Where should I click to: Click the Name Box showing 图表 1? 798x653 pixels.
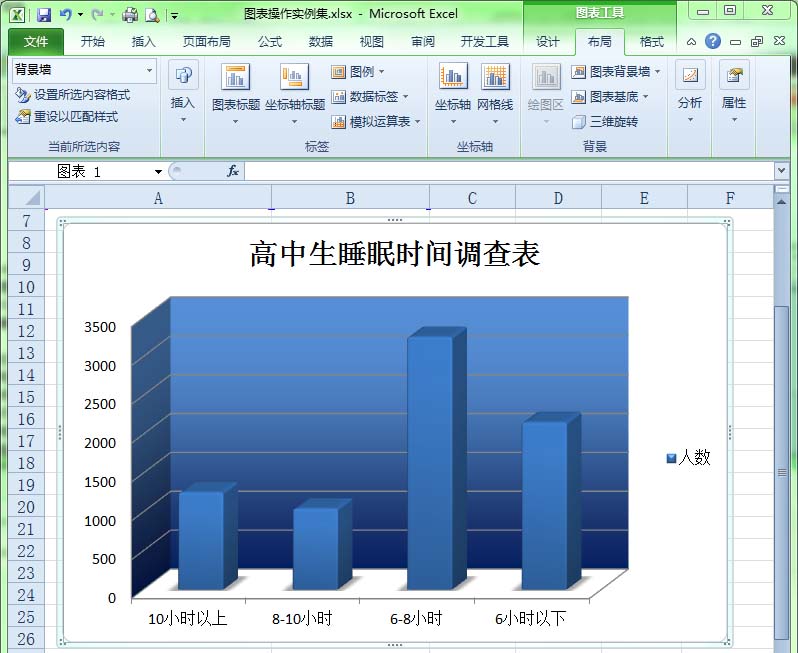pyautogui.click(x=80, y=172)
